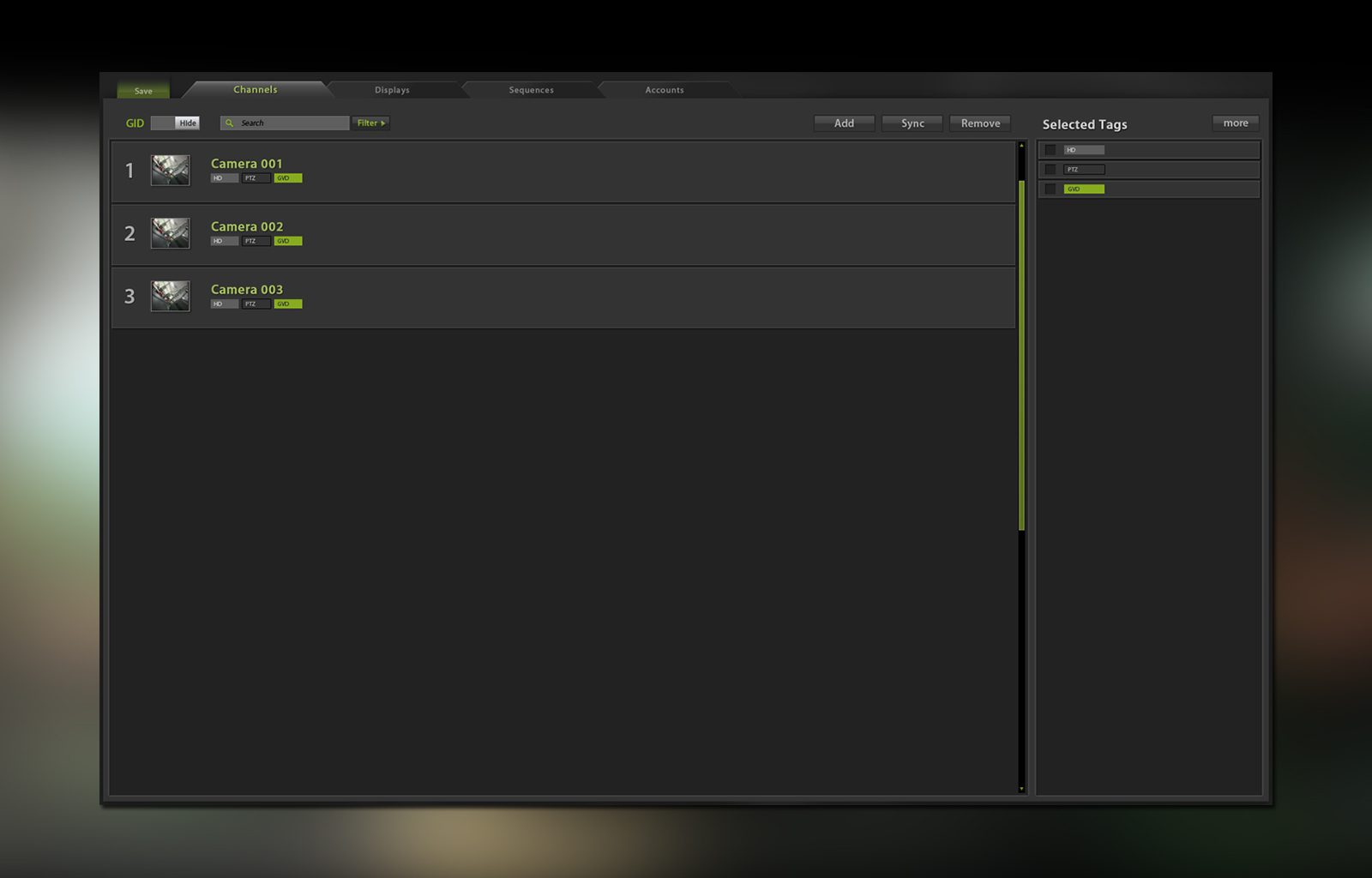This screenshot has height=878, width=1372.
Task: Switch to the Displays tab
Action: pos(392,90)
